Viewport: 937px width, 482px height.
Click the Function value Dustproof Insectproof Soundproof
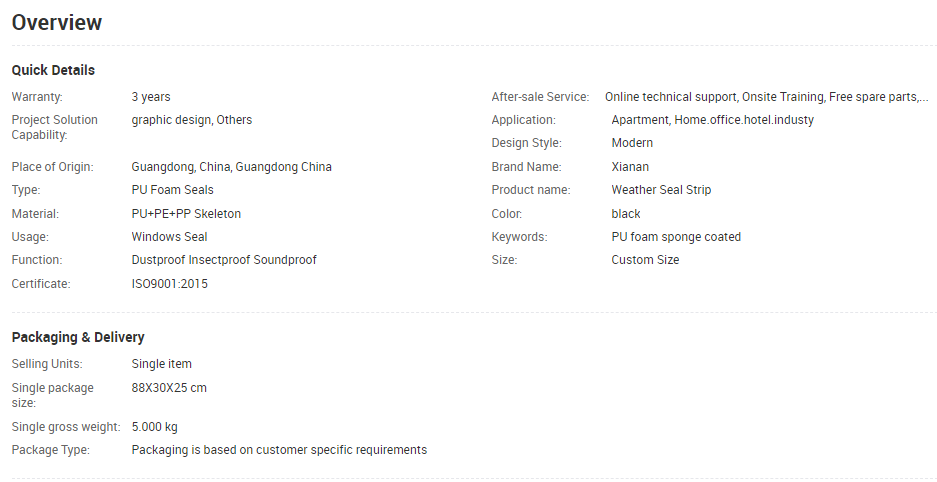(x=224, y=260)
